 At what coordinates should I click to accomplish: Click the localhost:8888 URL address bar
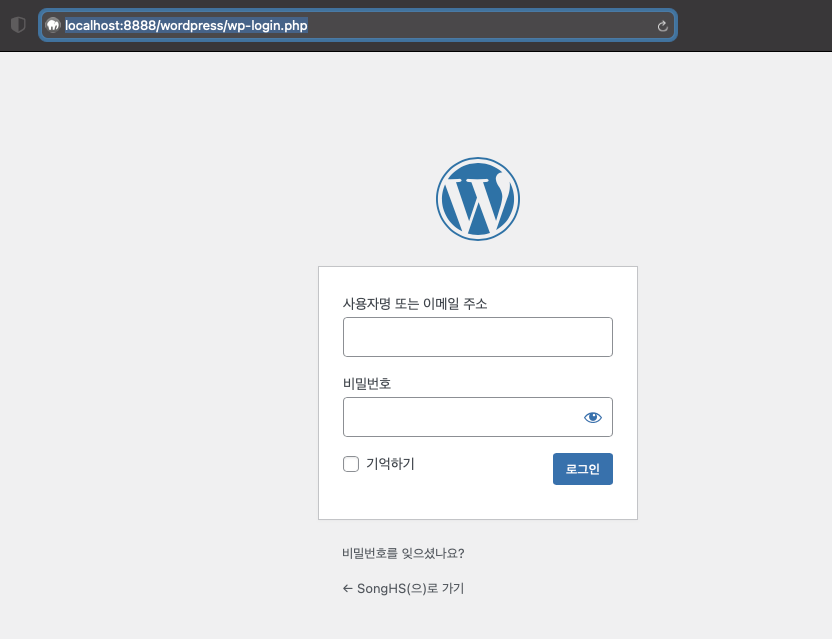coord(358,25)
